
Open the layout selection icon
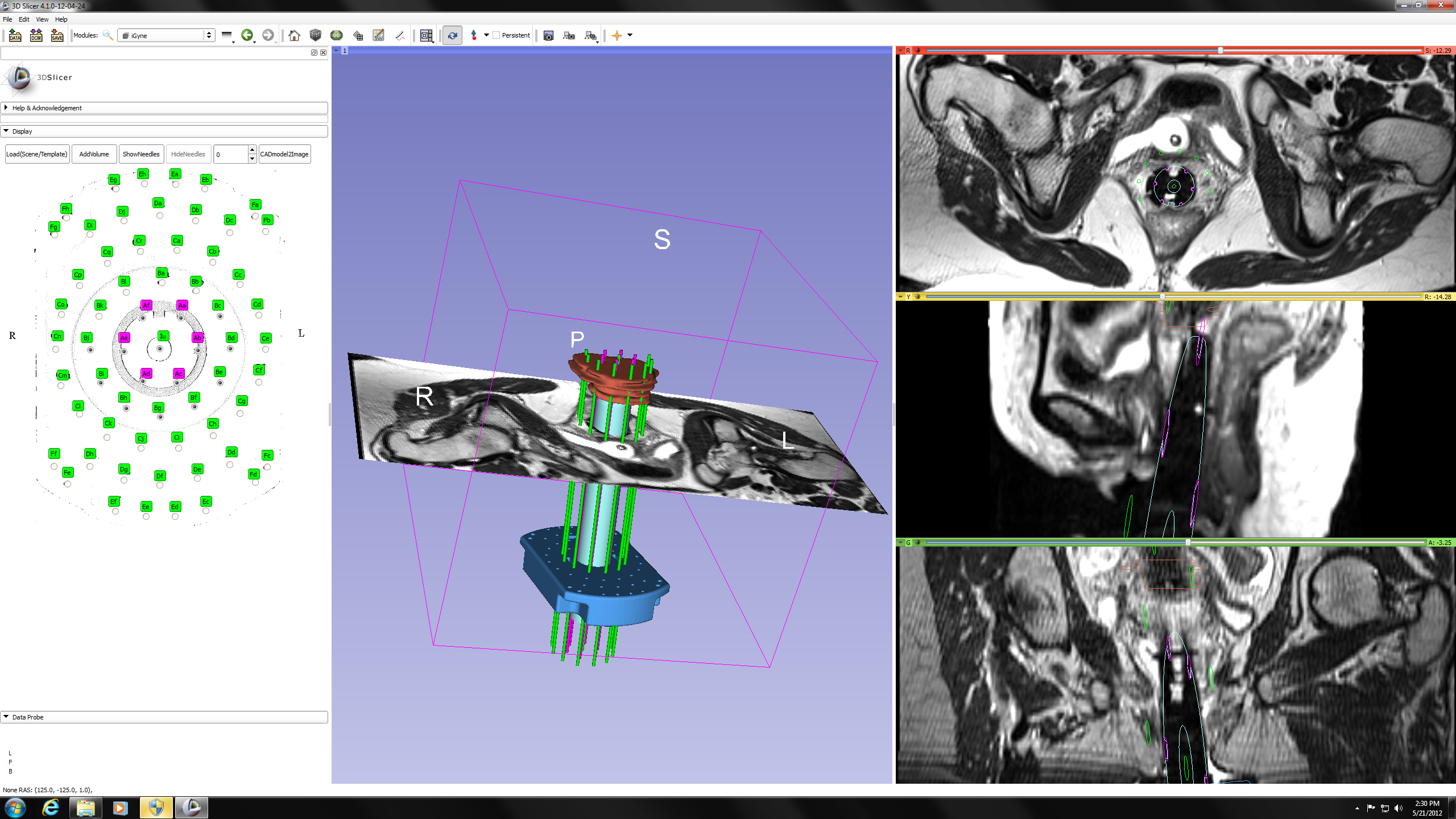coord(427,35)
